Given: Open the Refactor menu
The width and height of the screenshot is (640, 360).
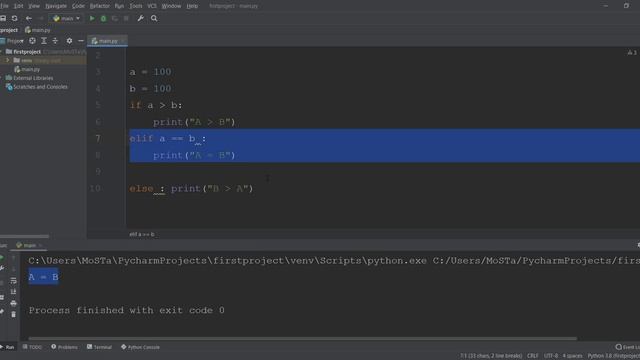Looking at the screenshot, I should 100,6.
